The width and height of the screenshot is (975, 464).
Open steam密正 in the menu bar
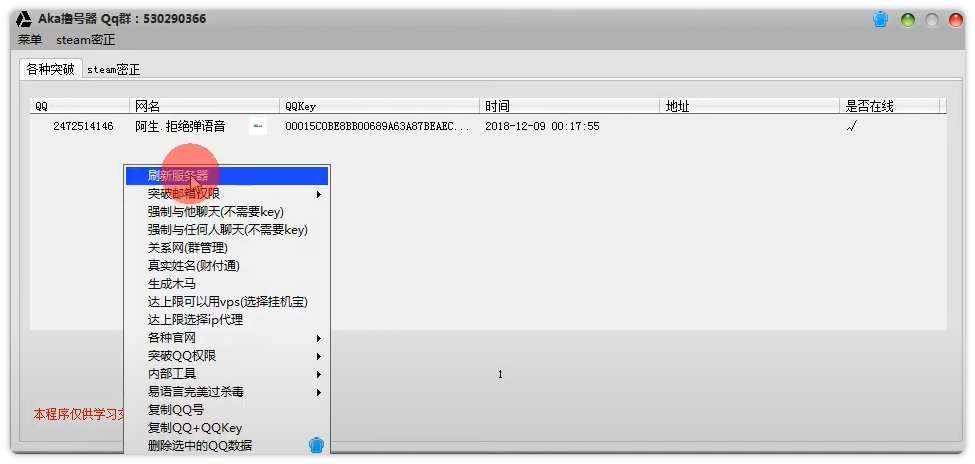coord(85,40)
